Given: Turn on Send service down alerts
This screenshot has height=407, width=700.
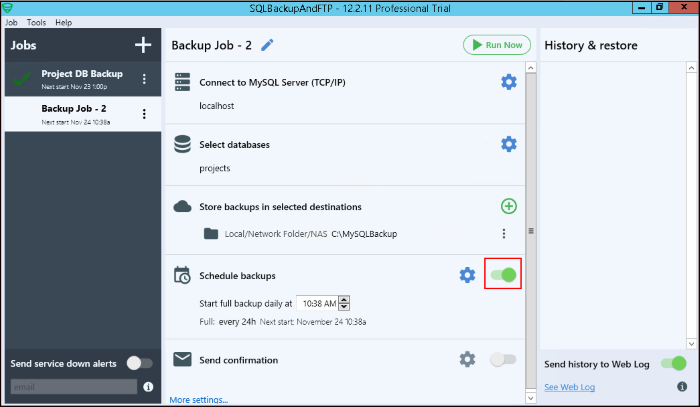Looking at the screenshot, I should [x=139, y=363].
